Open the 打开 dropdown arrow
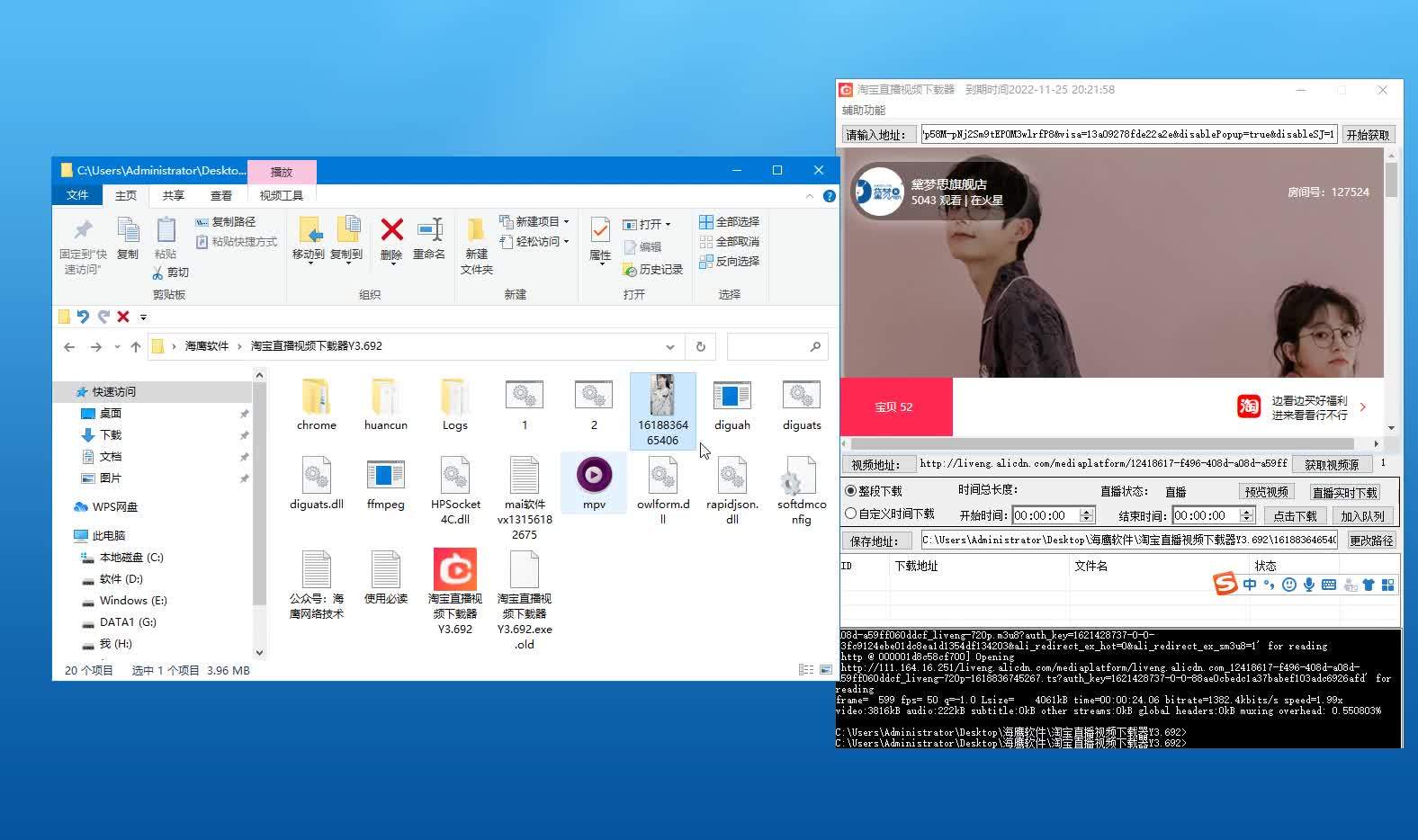1418x840 pixels. 668,224
